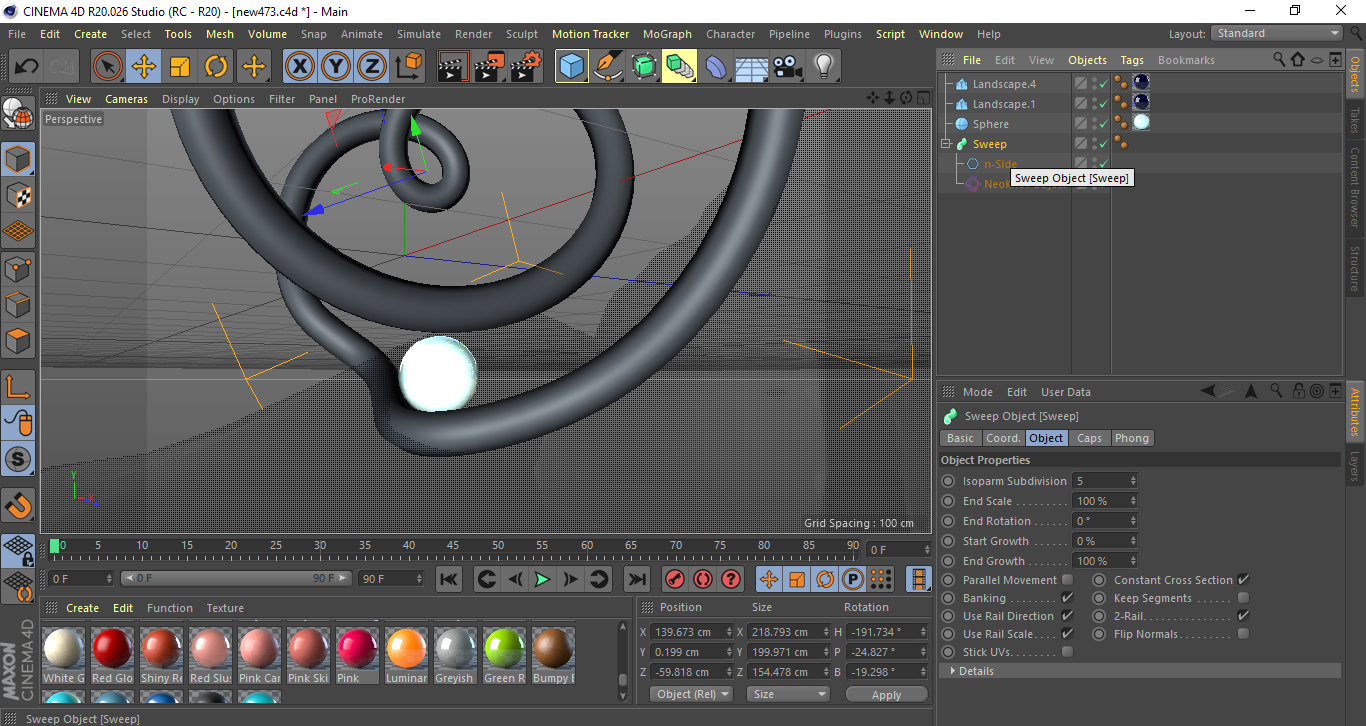This screenshot has height=726, width=1366.
Task: Toggle the X axis lock
Action: [x=300, y=67]
